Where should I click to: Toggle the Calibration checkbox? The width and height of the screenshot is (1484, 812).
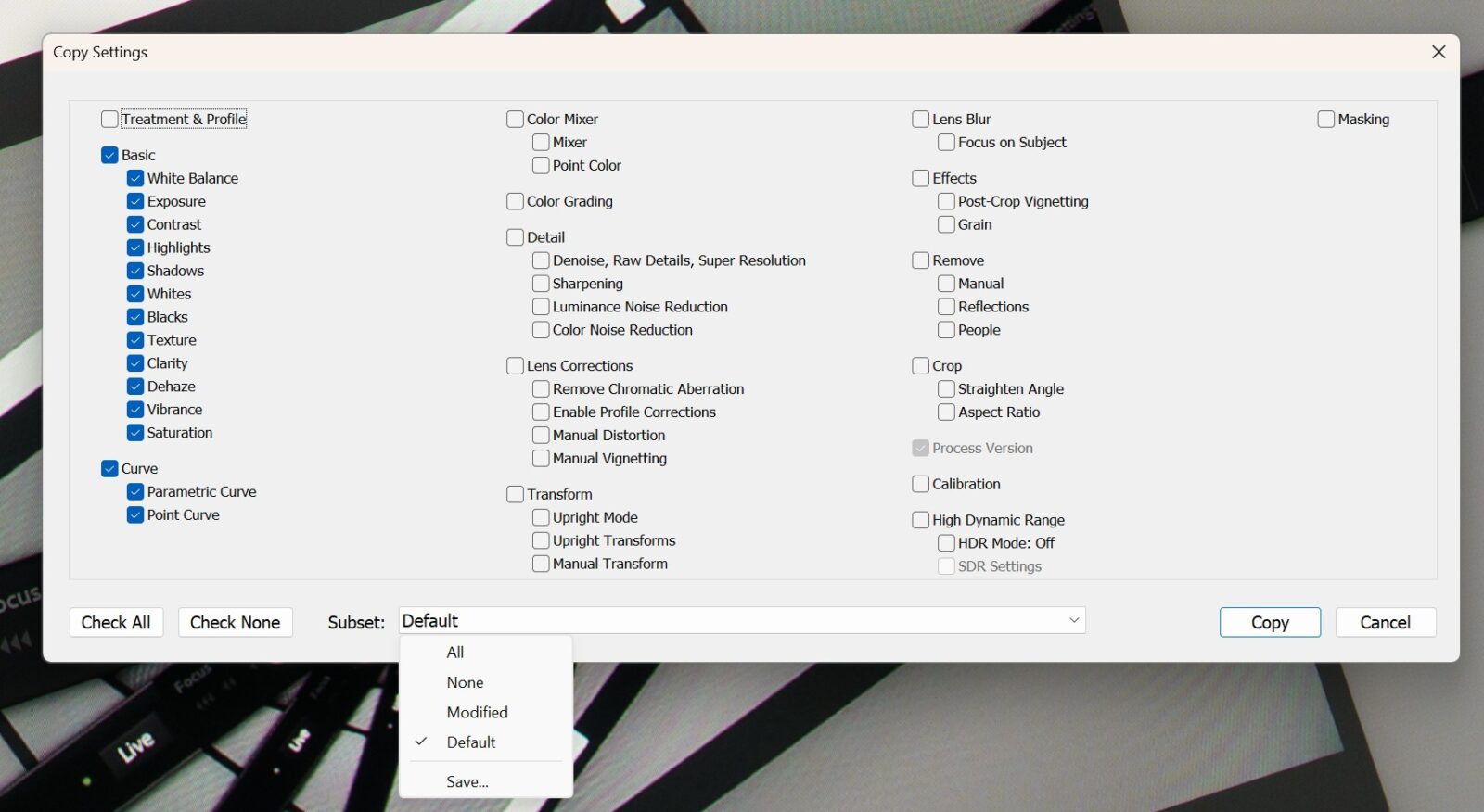(921, 484)
